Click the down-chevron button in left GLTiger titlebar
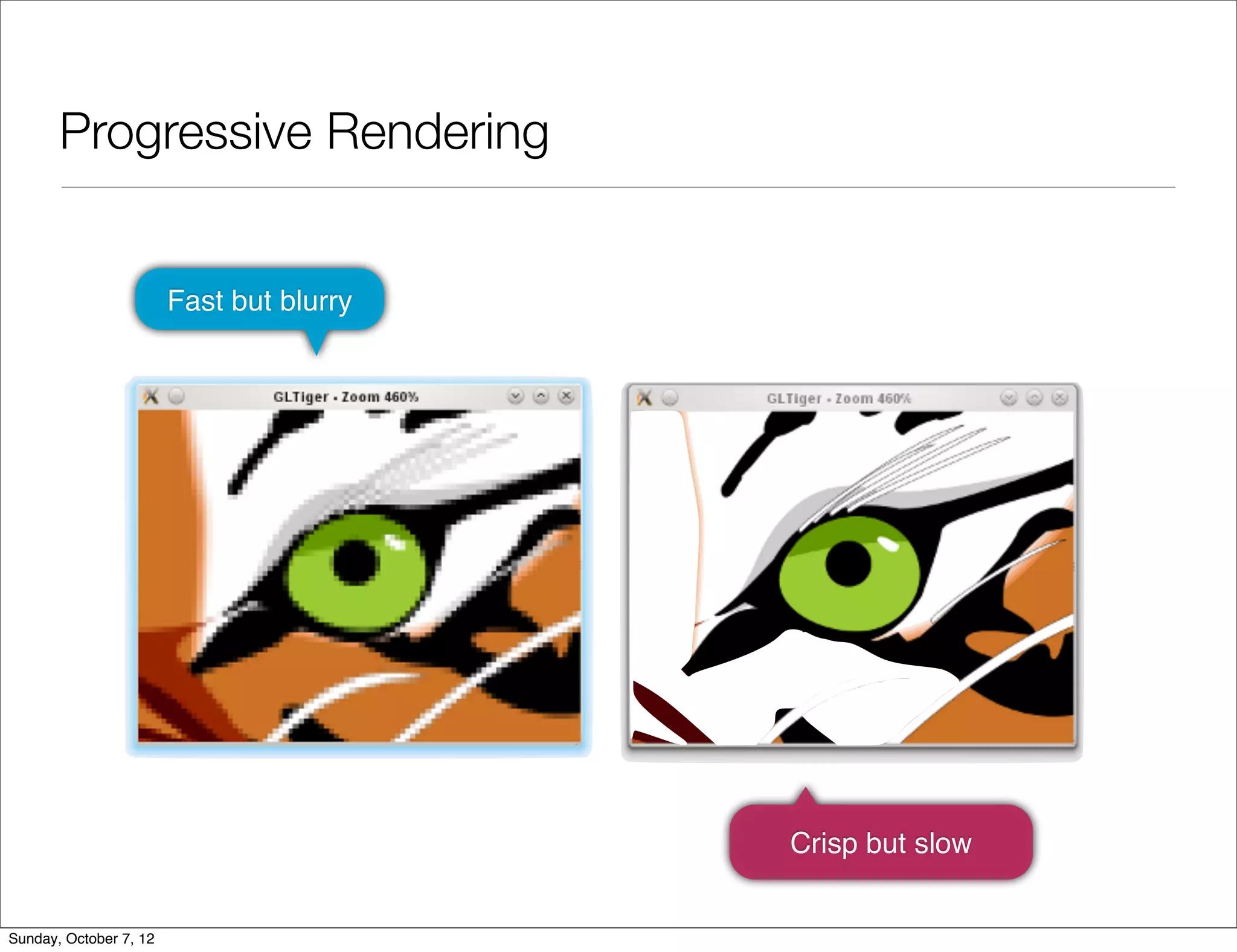The image size is (1237, 952). click(x=515, y=396)
